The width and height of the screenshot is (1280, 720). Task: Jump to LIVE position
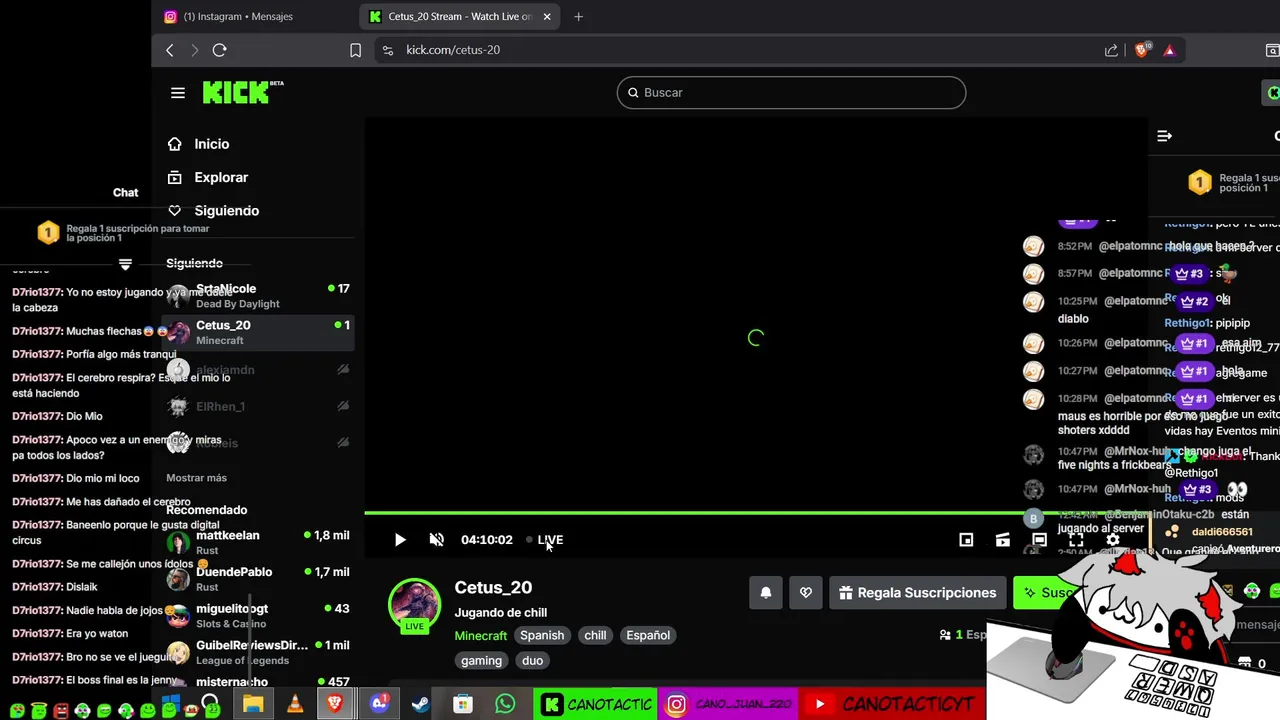click(x=545, y=540)
